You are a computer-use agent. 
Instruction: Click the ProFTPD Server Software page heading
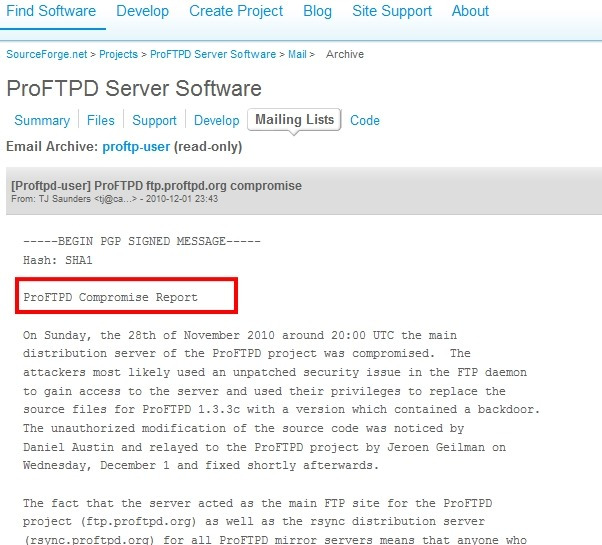pos(134,88)
